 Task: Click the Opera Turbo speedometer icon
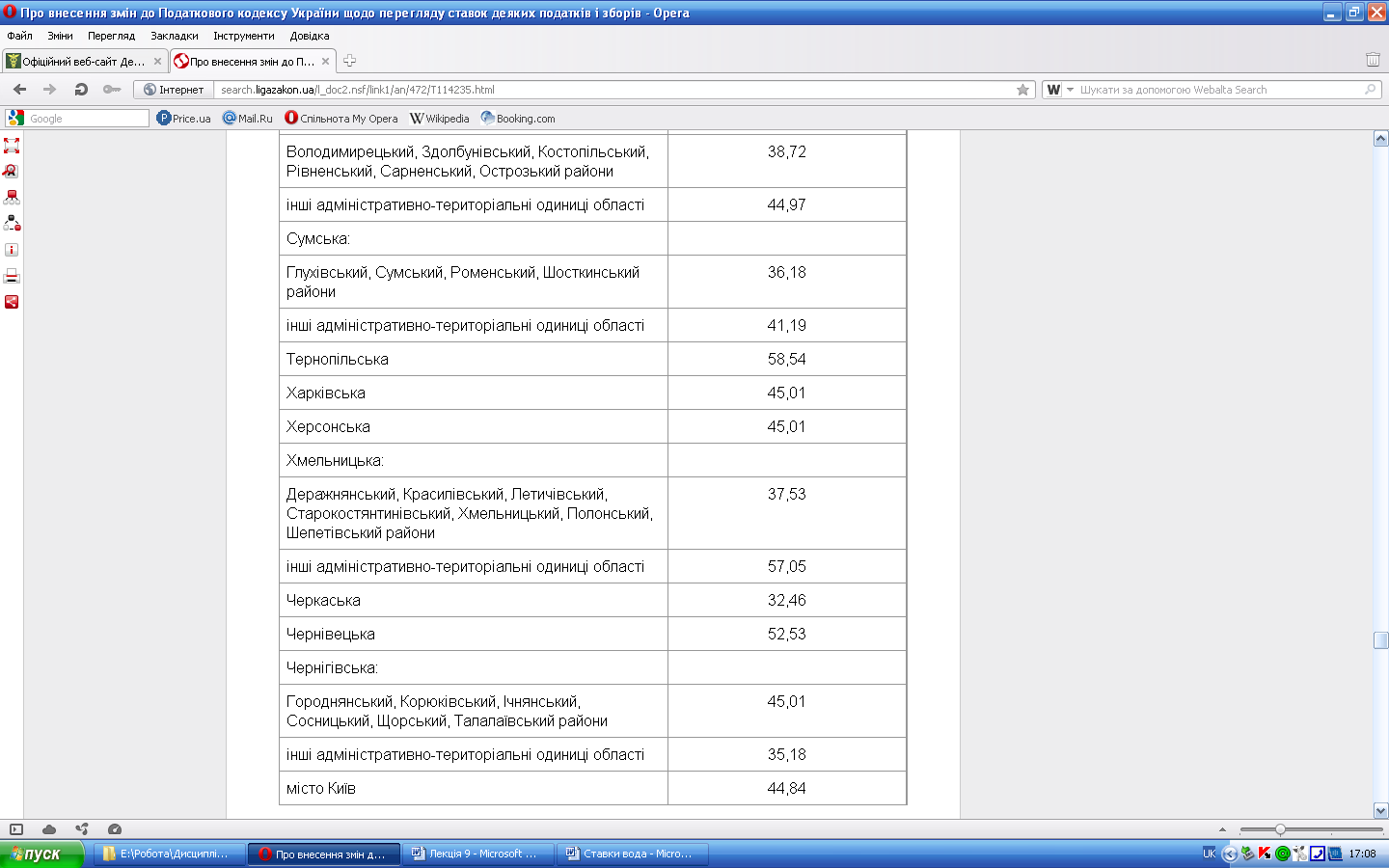coord(115,829)
